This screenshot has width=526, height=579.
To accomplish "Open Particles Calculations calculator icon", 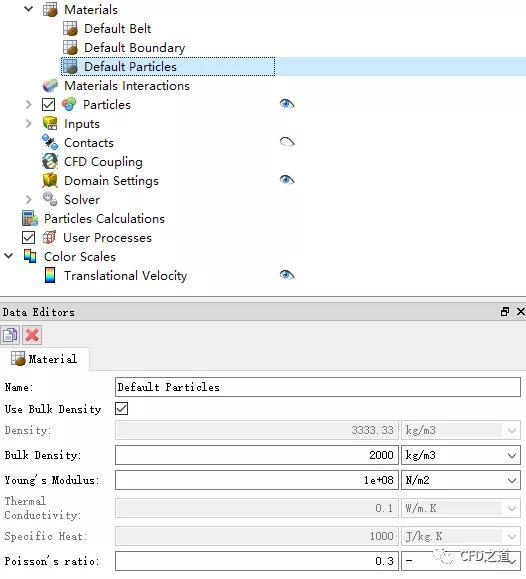I will [30, 219].
